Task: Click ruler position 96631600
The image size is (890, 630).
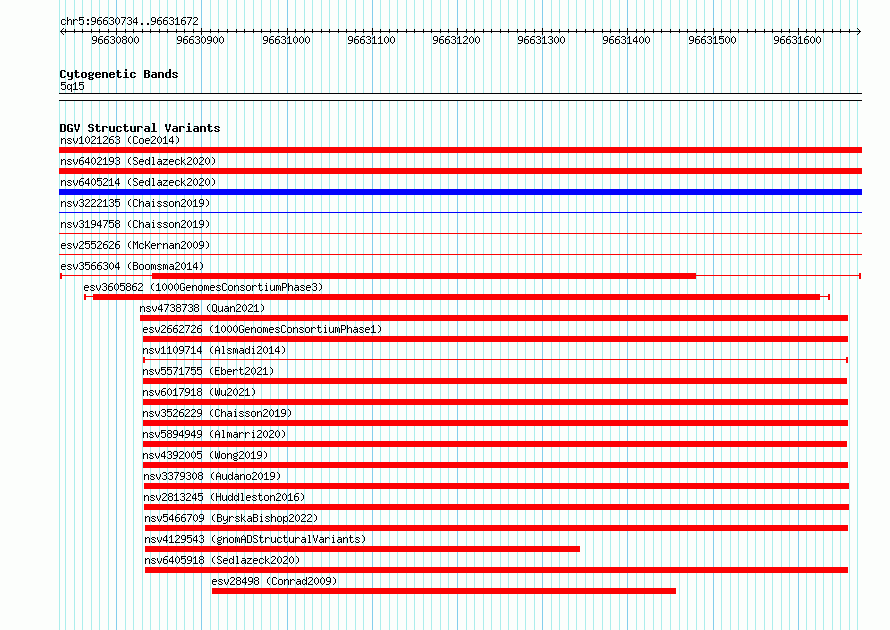Action: coord(797,40)
